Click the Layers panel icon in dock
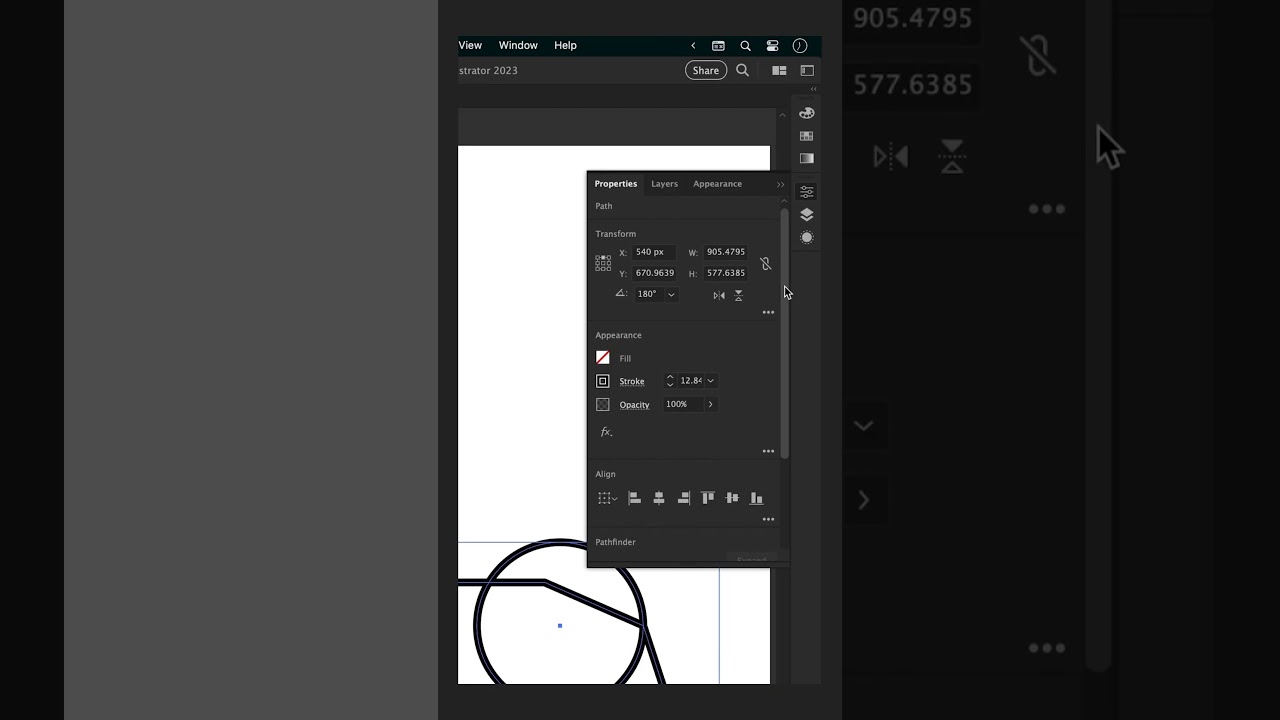 click(x=806, y=215)
